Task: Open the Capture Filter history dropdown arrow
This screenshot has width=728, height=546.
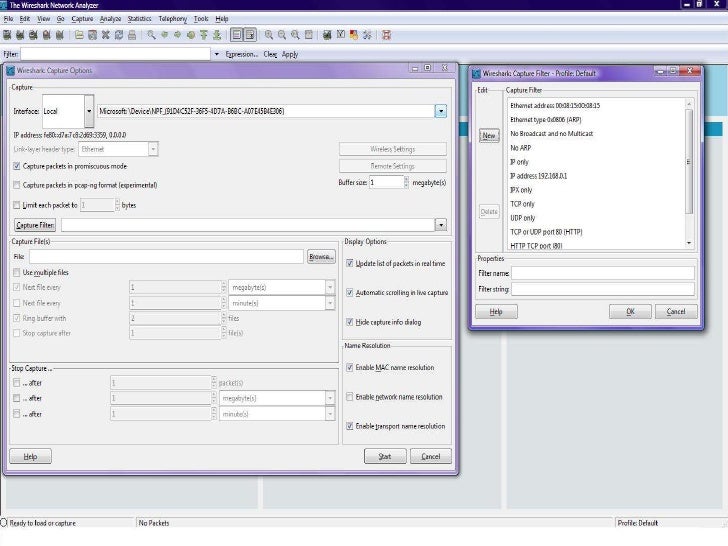Action: [x=440, y=225]
